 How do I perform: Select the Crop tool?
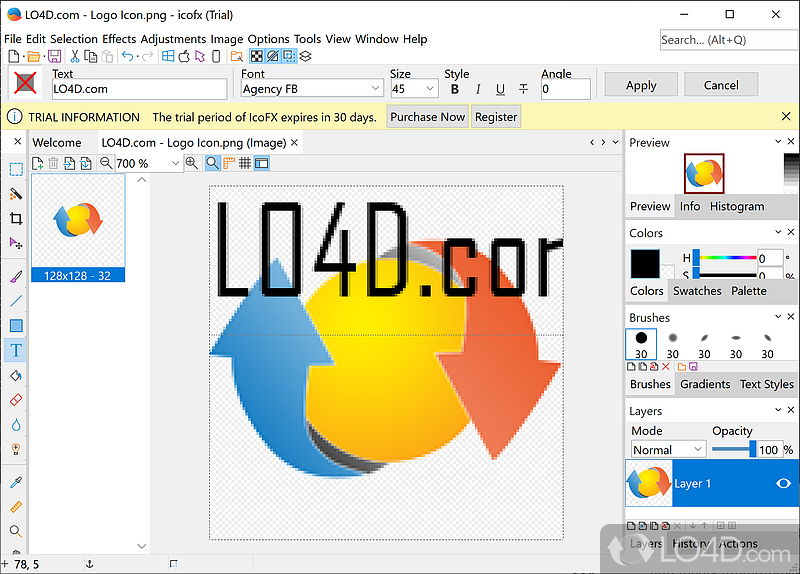(x=16, y=219)
